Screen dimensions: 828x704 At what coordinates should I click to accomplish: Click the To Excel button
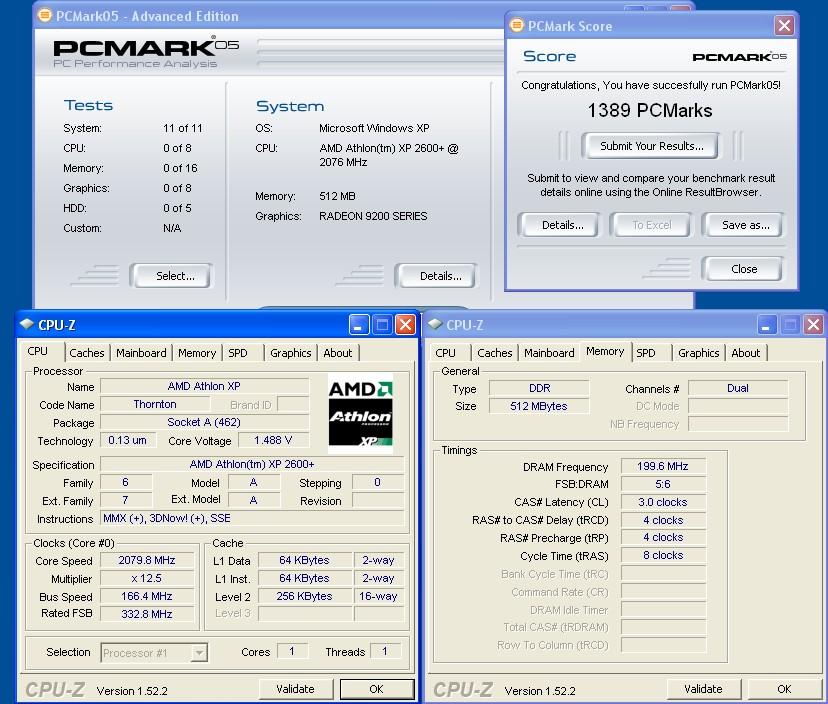[x=652, y=225]
